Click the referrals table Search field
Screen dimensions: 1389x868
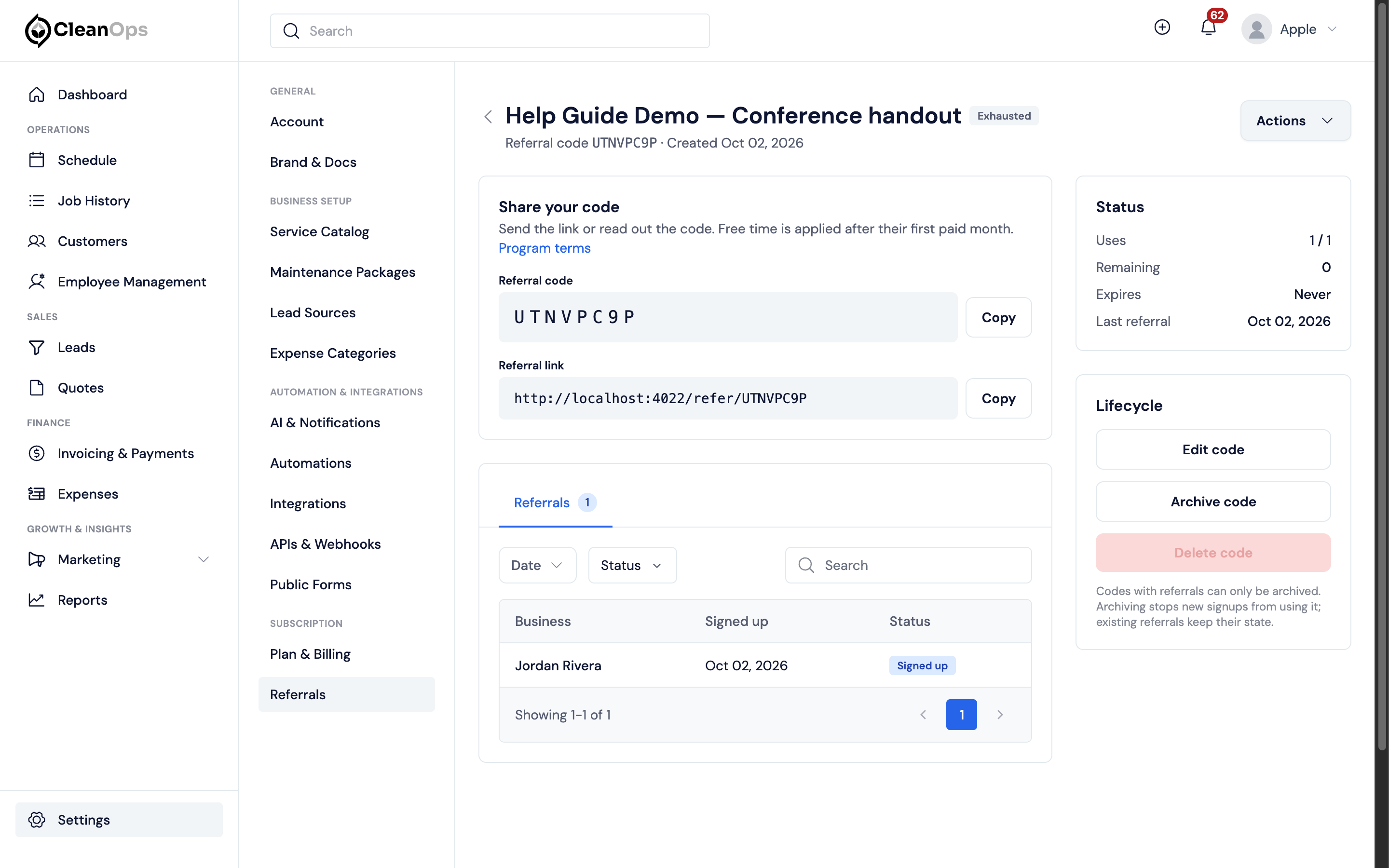(x=908, y=565)
